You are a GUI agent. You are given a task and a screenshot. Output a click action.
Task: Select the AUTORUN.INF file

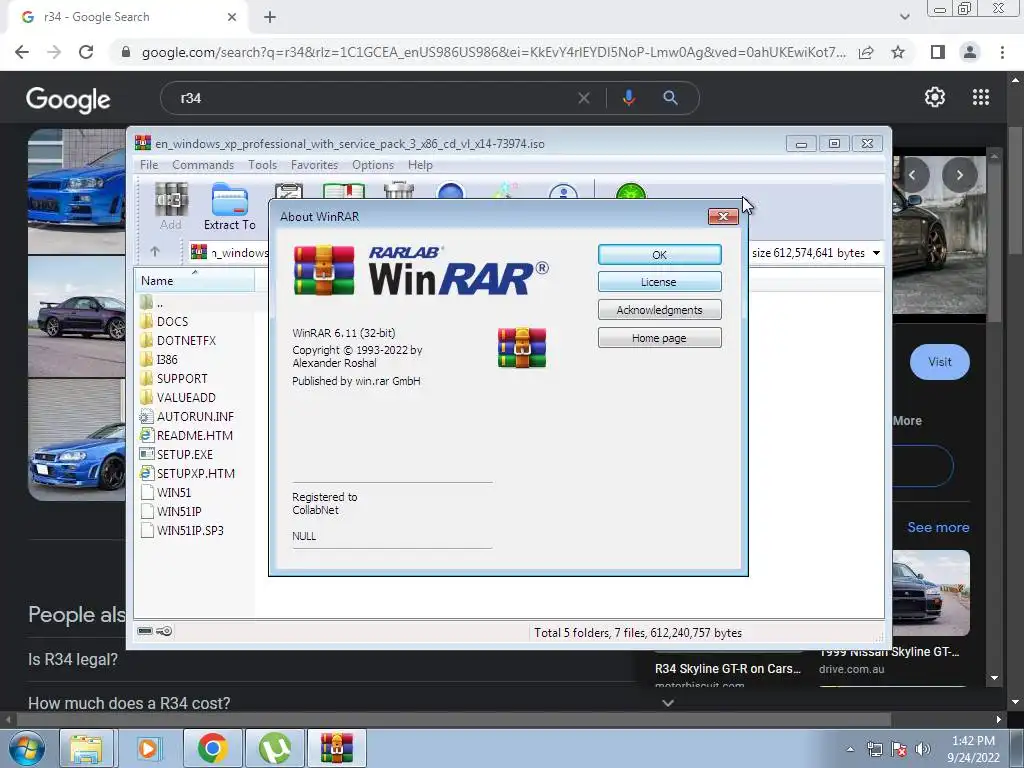click(195, 416)
